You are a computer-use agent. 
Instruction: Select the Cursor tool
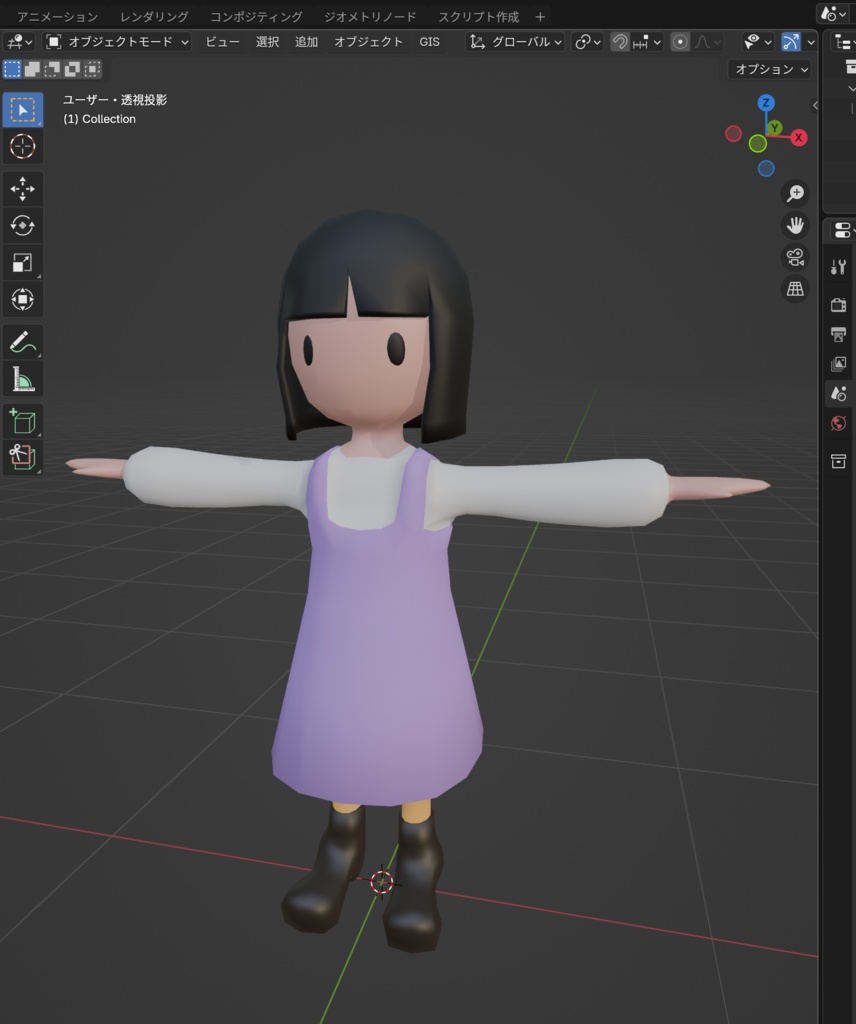[x=22, y=147]
